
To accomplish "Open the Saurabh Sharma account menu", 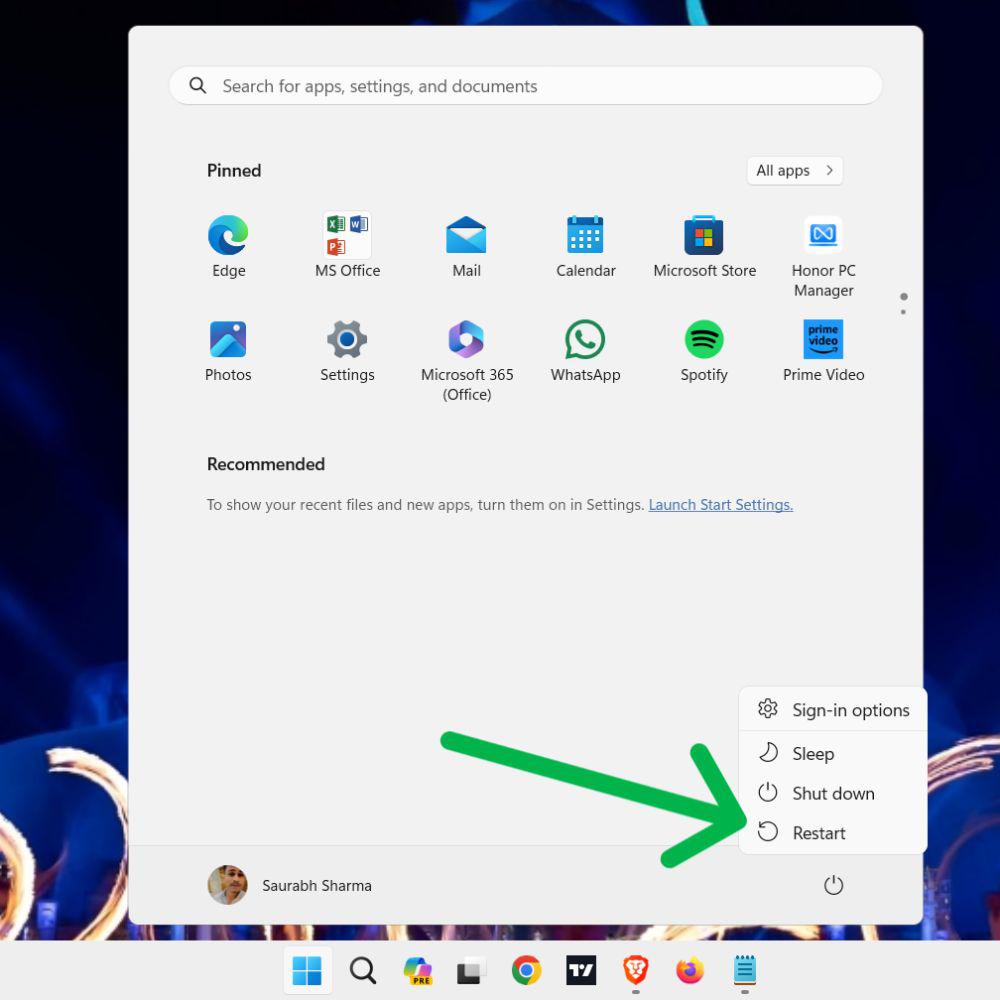I will 290,885.
